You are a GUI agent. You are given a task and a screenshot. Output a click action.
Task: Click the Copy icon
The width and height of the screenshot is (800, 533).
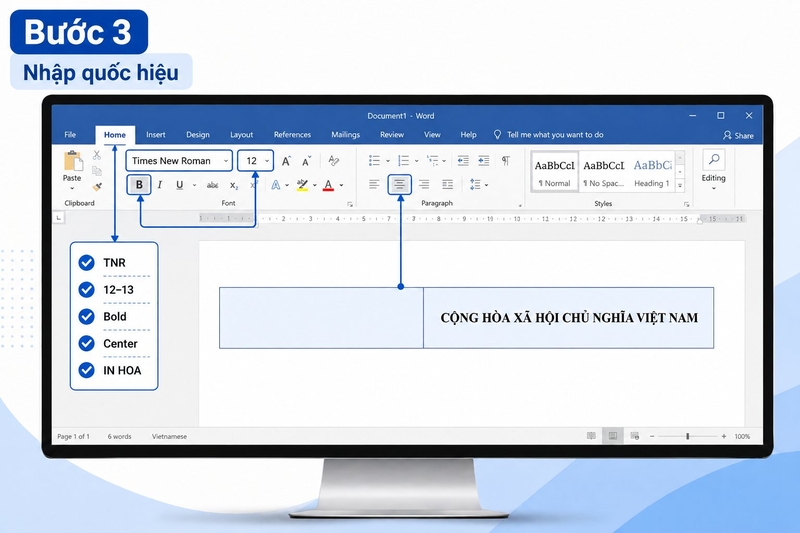pyautogui.click(x=96, y=171)
